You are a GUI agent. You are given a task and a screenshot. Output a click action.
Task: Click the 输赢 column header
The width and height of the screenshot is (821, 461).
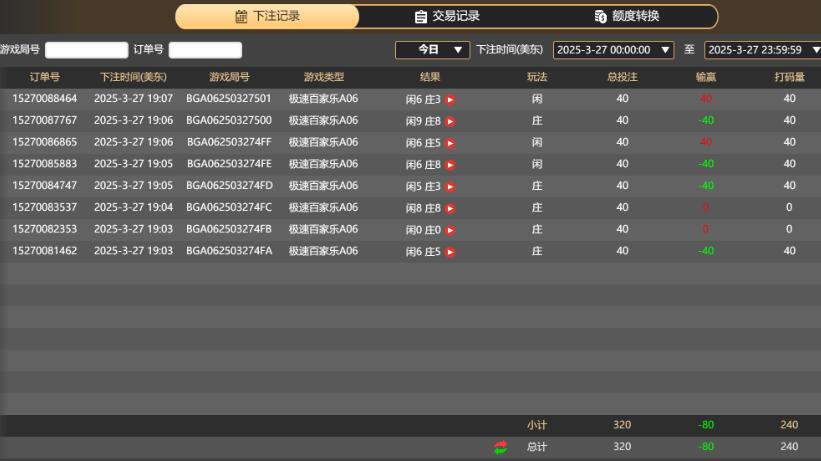coord(706,77)
